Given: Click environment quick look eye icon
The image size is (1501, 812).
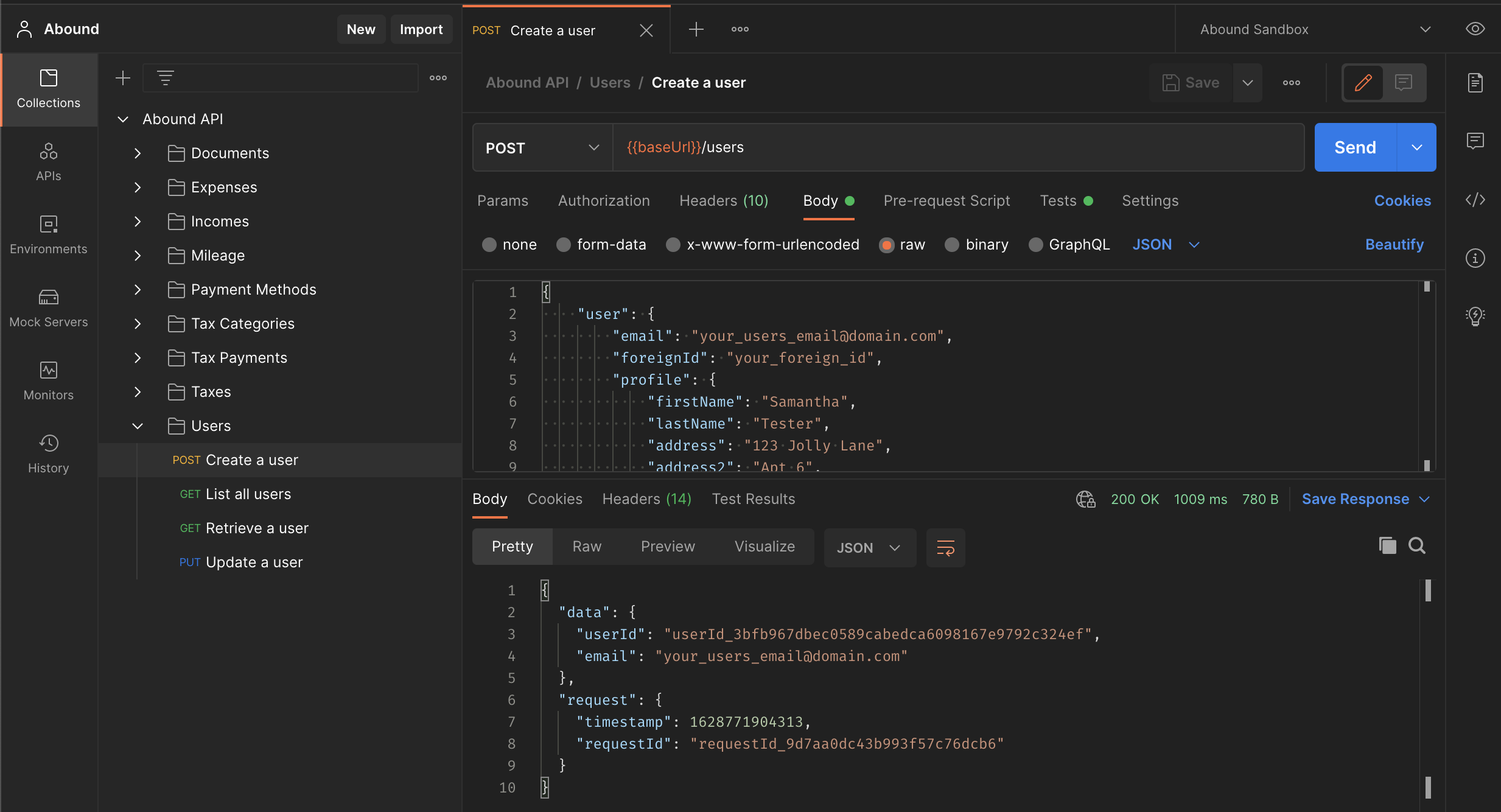Looking at the screenshot, I should tap(1475, 29).
